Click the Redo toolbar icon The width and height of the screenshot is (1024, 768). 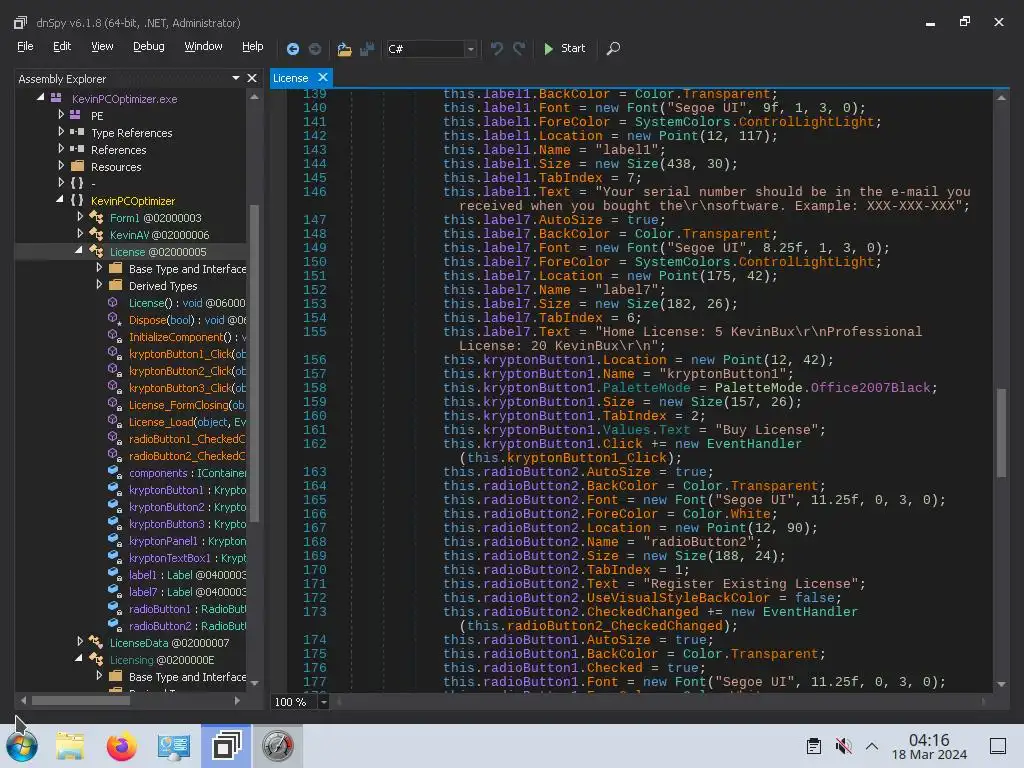pyautogui.click(x=519, y=48)
